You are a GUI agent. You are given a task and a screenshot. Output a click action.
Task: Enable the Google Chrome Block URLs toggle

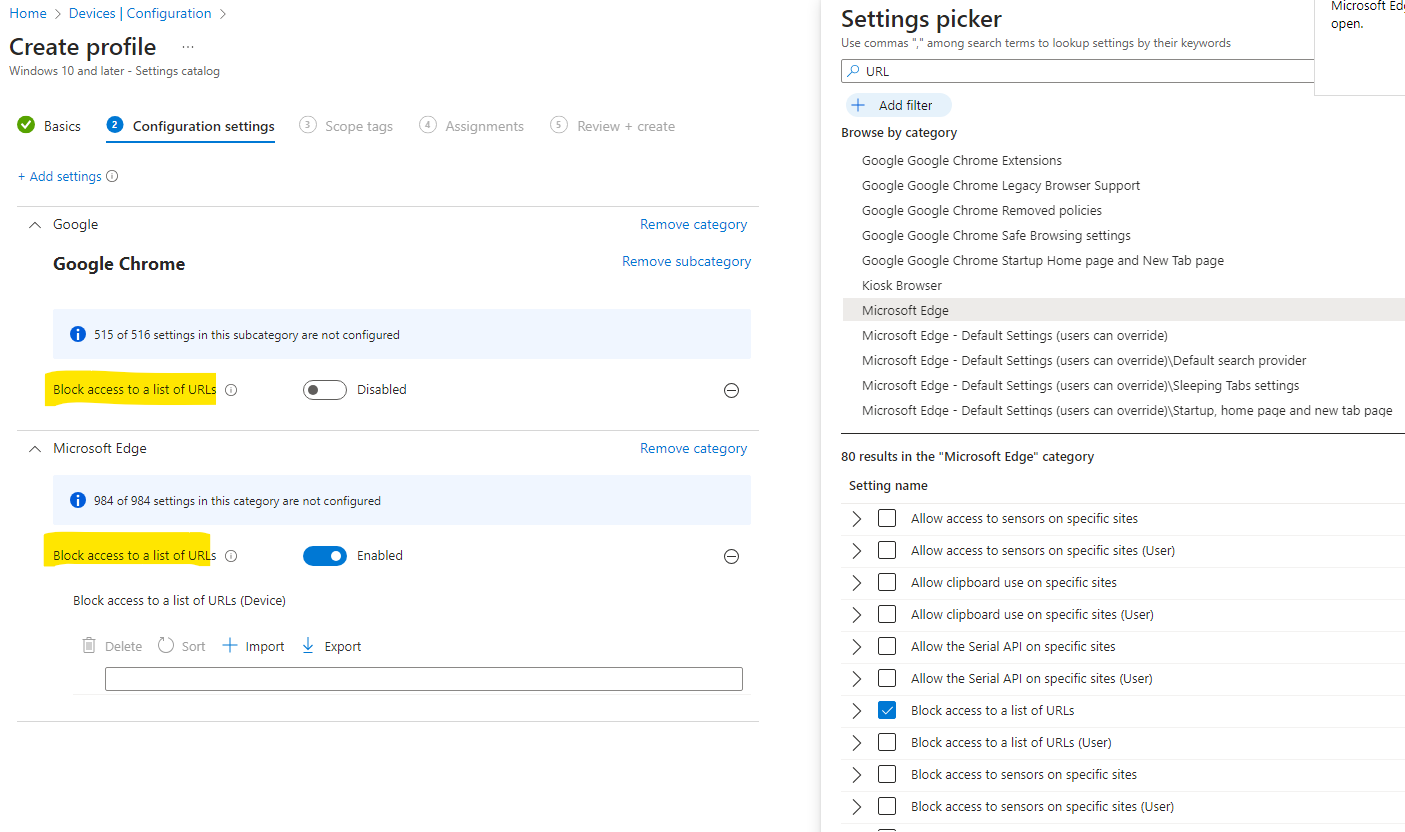(x=324, y=390)
